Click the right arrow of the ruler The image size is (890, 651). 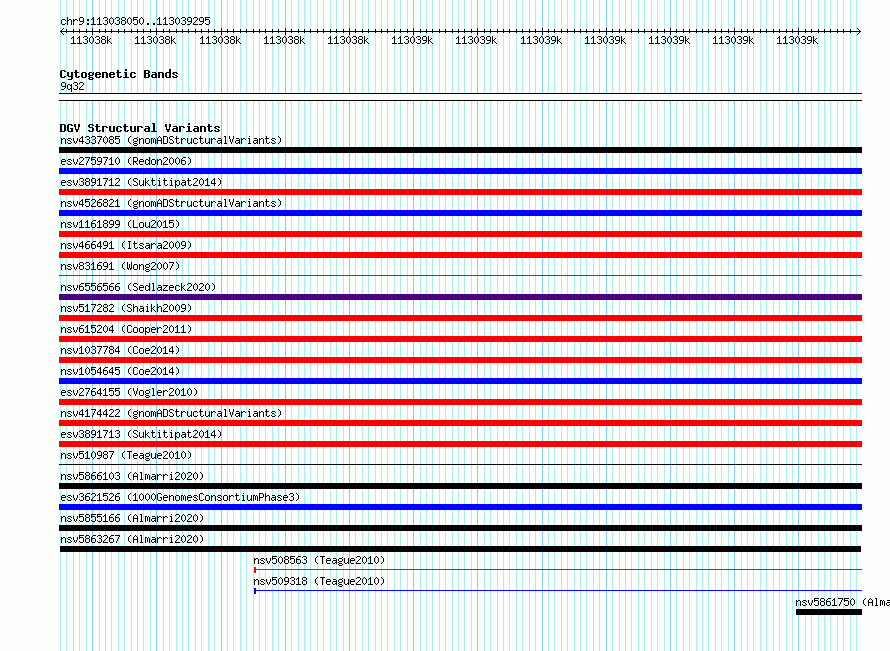click(859, 32)
